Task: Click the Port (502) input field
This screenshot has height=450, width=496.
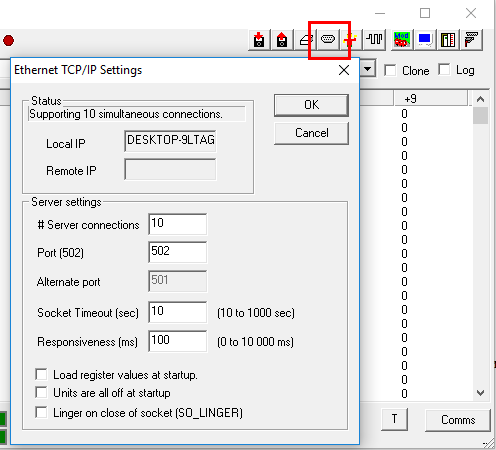Action: point(177,252)
